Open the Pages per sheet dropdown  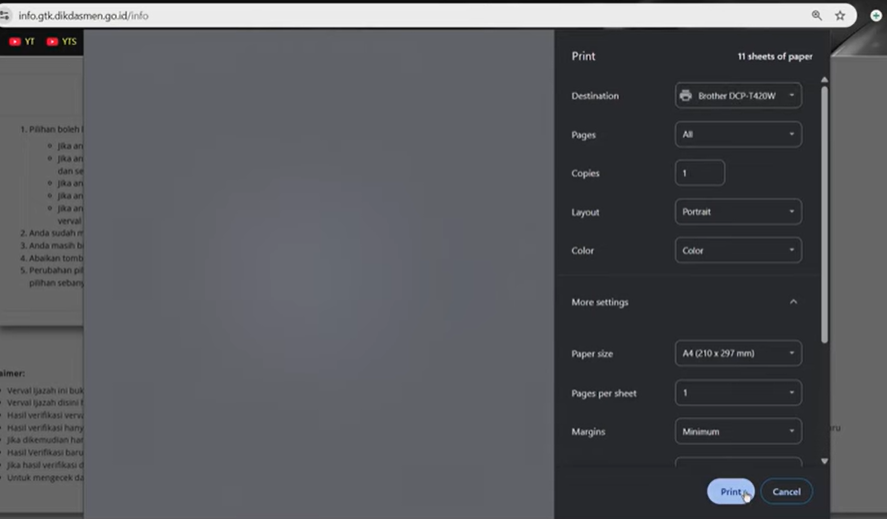(x=738, y=393)
